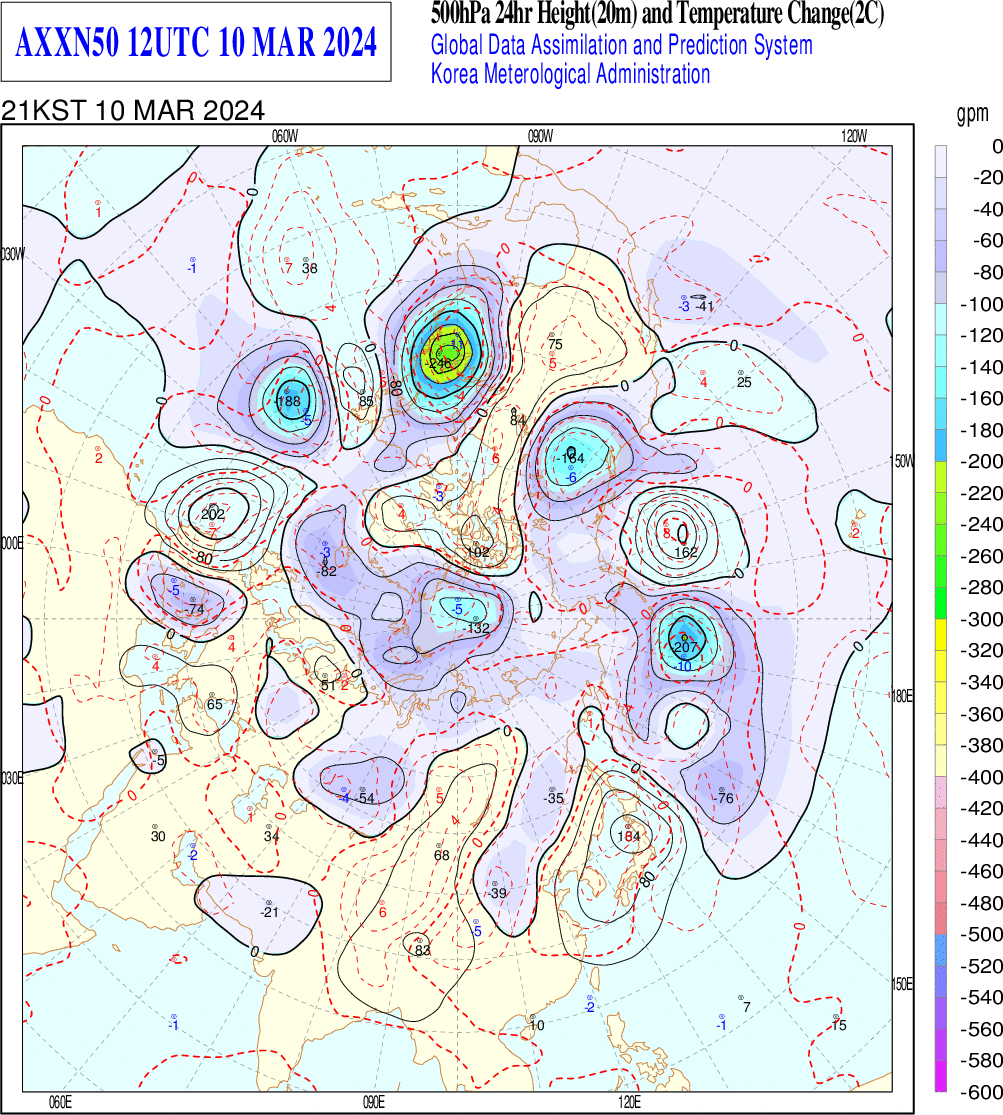The width and height of the screenshot is (1003, 1115).
Task: Click the -35 height change value
Action: [x=553, y=798]
